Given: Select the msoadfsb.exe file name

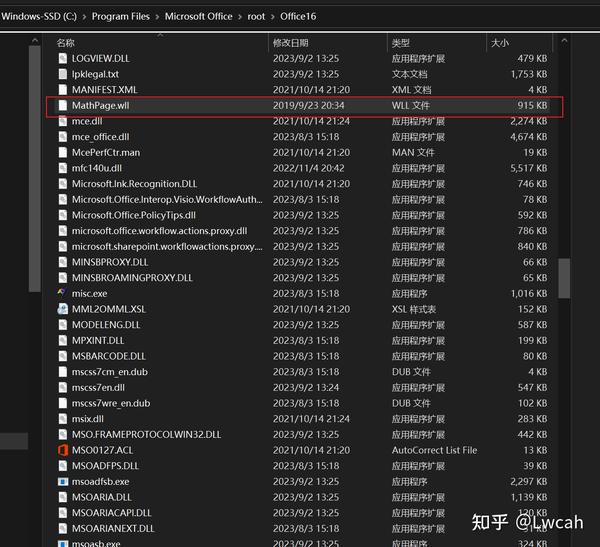Looking at the screenshot, I should (101, 482).
